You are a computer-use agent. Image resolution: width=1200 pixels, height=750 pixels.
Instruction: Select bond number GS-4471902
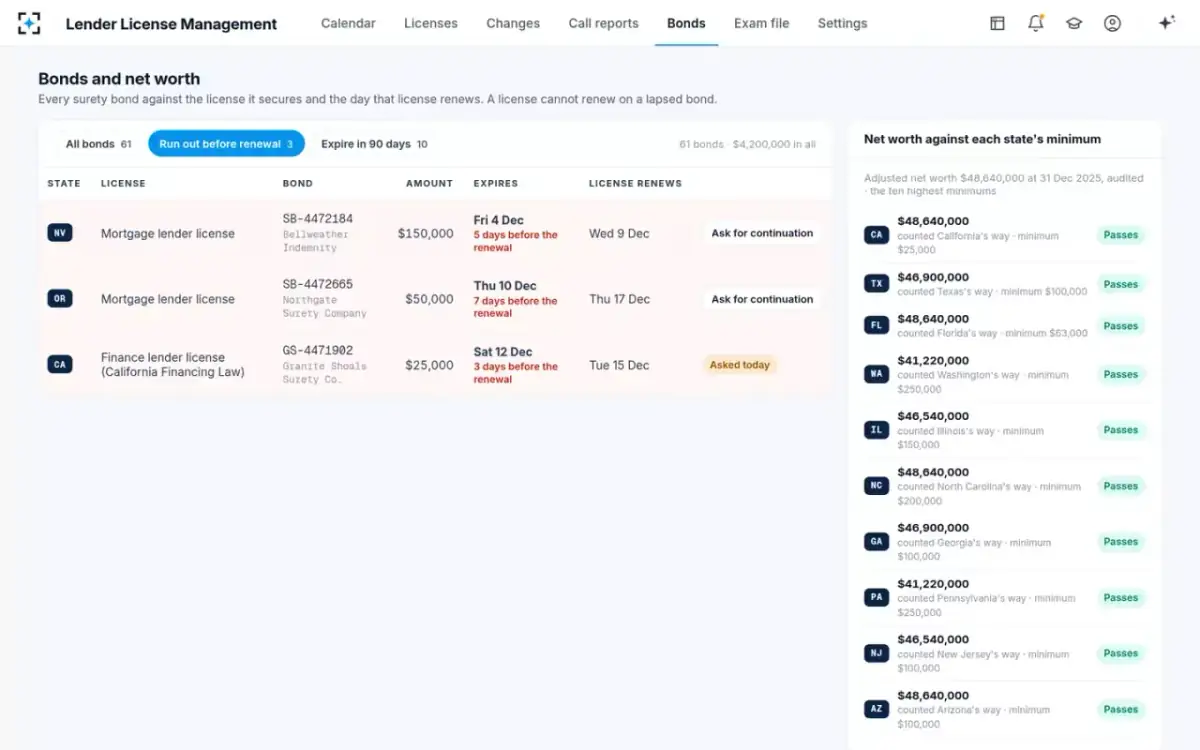(x=318, y=351)
